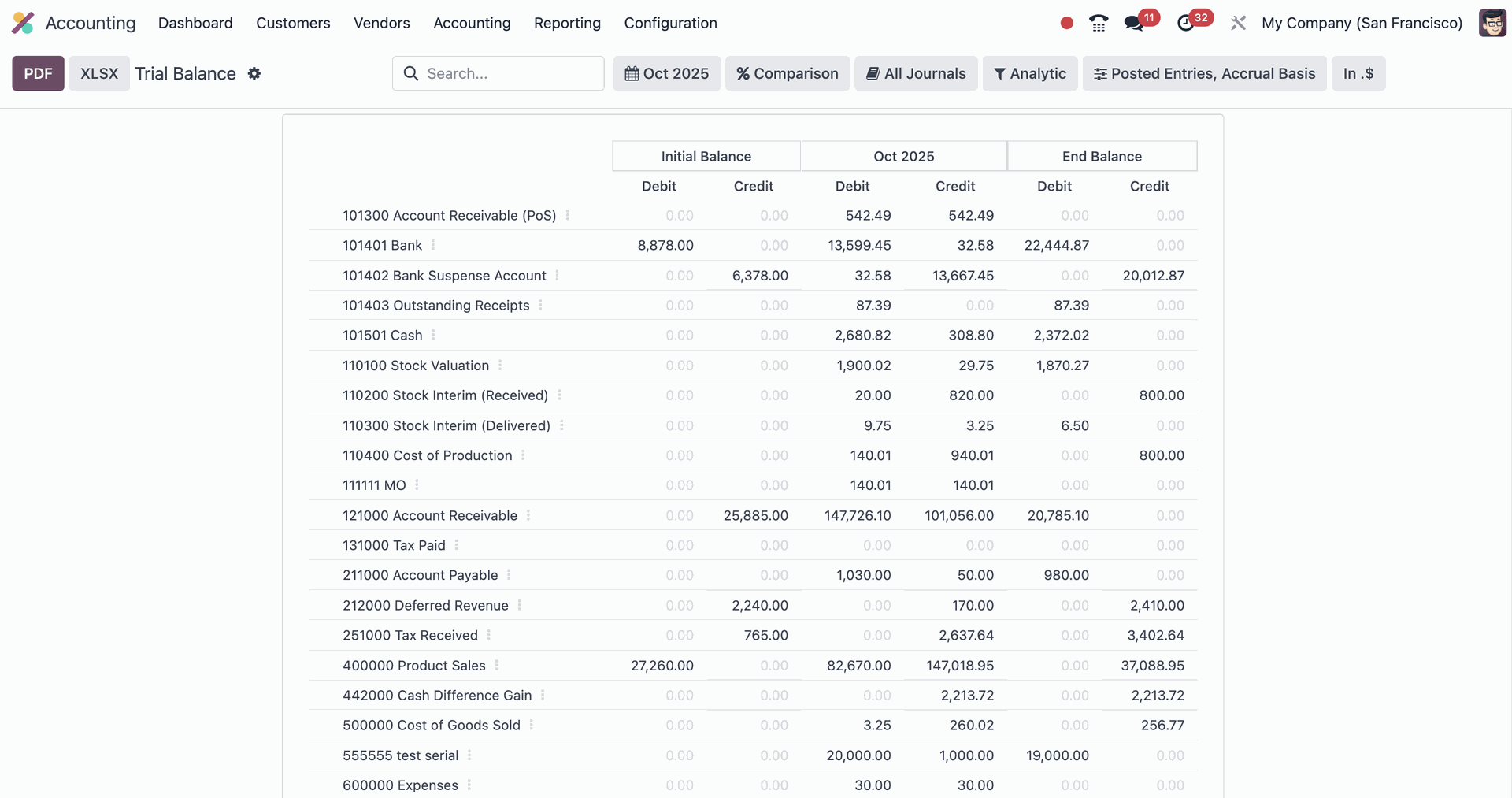Expand the Analytic filter dropdown
Screen dimensions: 1512x798
tap(1029, 73)
